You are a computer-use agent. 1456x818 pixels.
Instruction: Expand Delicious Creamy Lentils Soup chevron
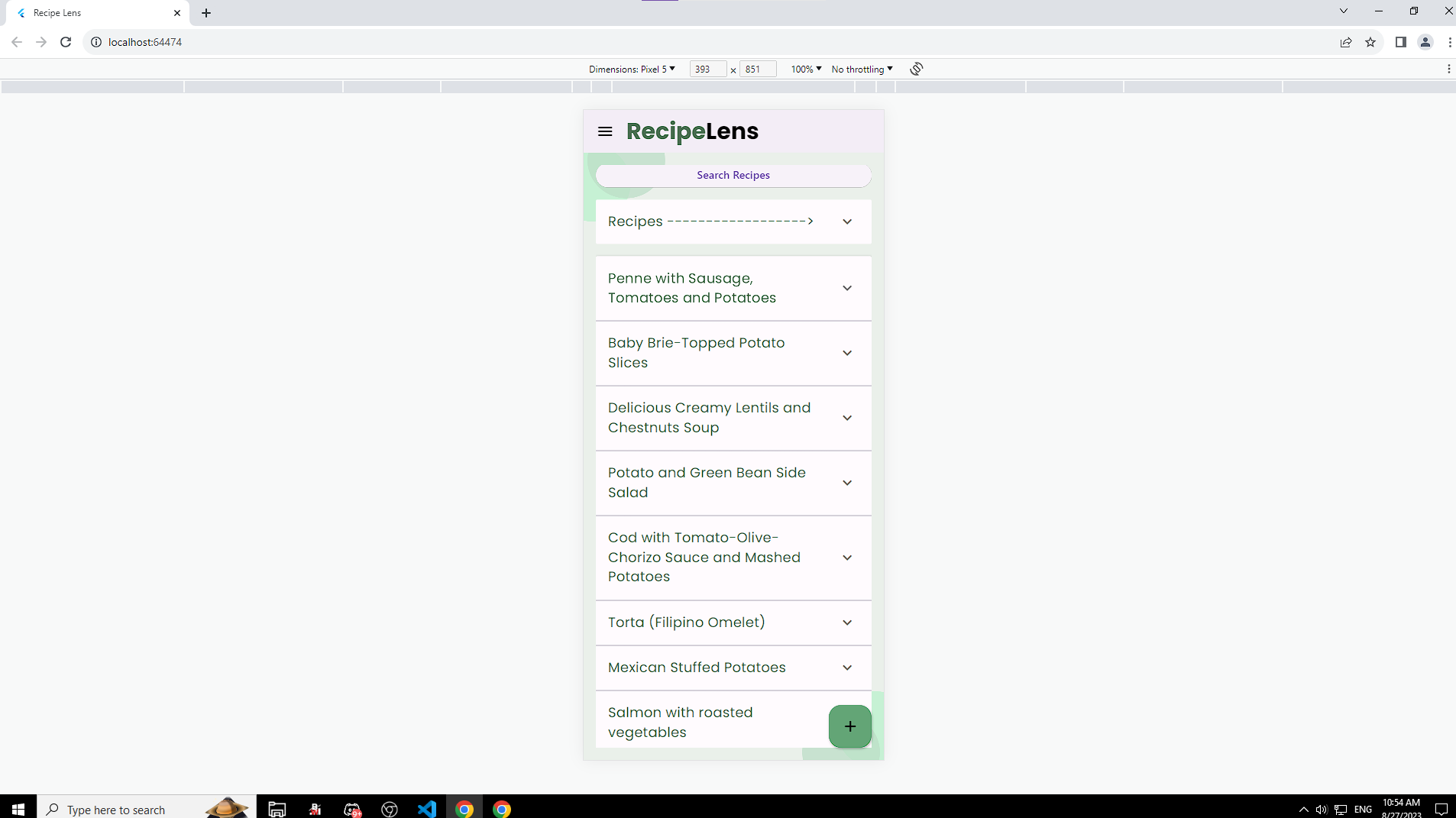[x=847, y=418]
